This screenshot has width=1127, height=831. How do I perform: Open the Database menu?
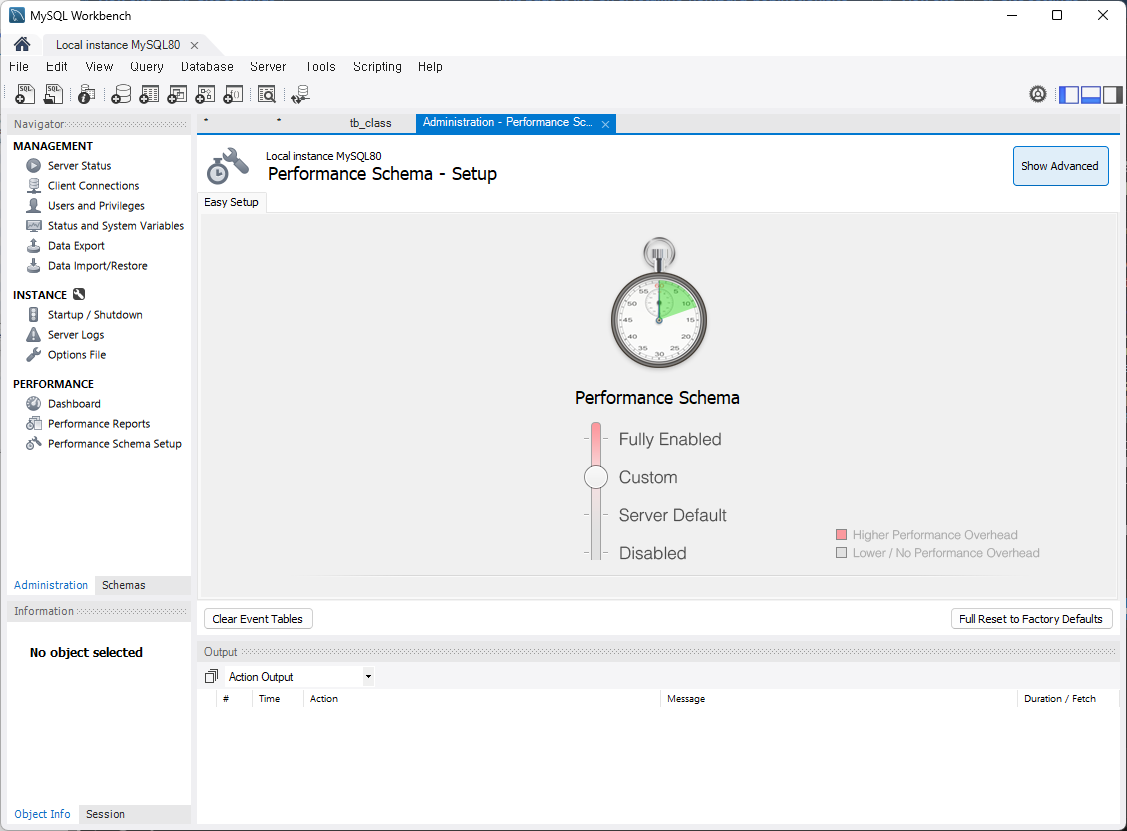coord(207,67)
